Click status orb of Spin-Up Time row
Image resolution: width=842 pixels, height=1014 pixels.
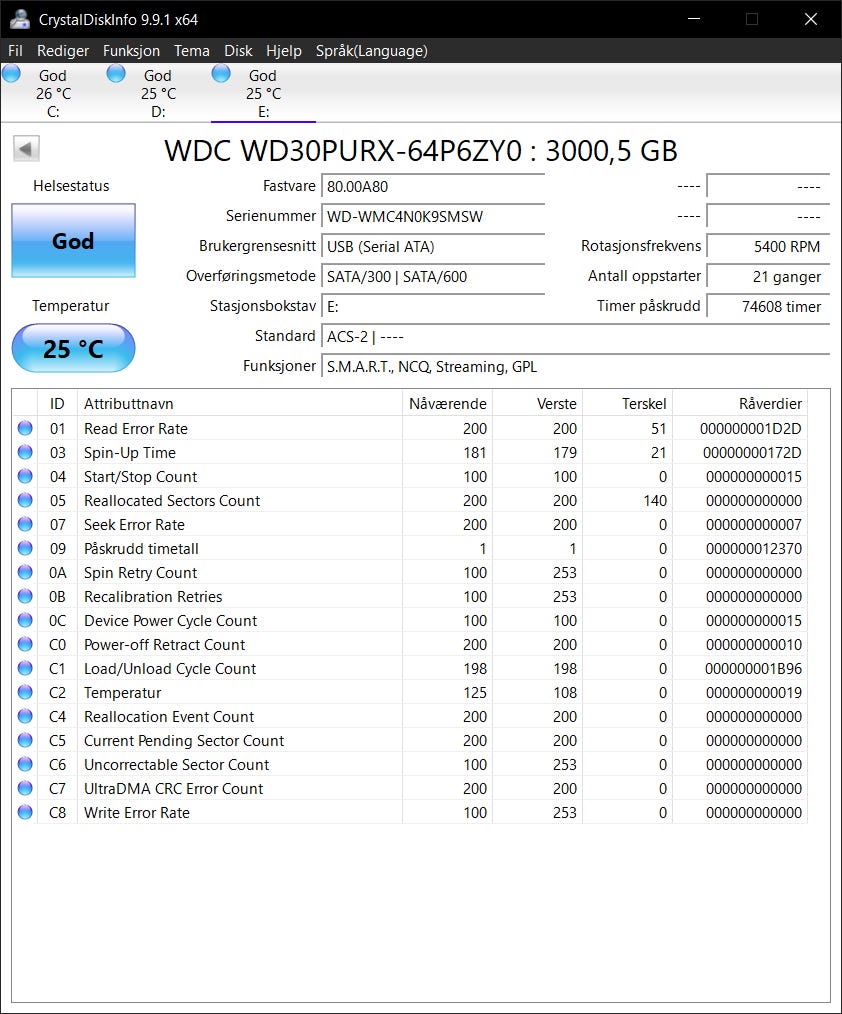pyautogui.click(x=25, y=452)
